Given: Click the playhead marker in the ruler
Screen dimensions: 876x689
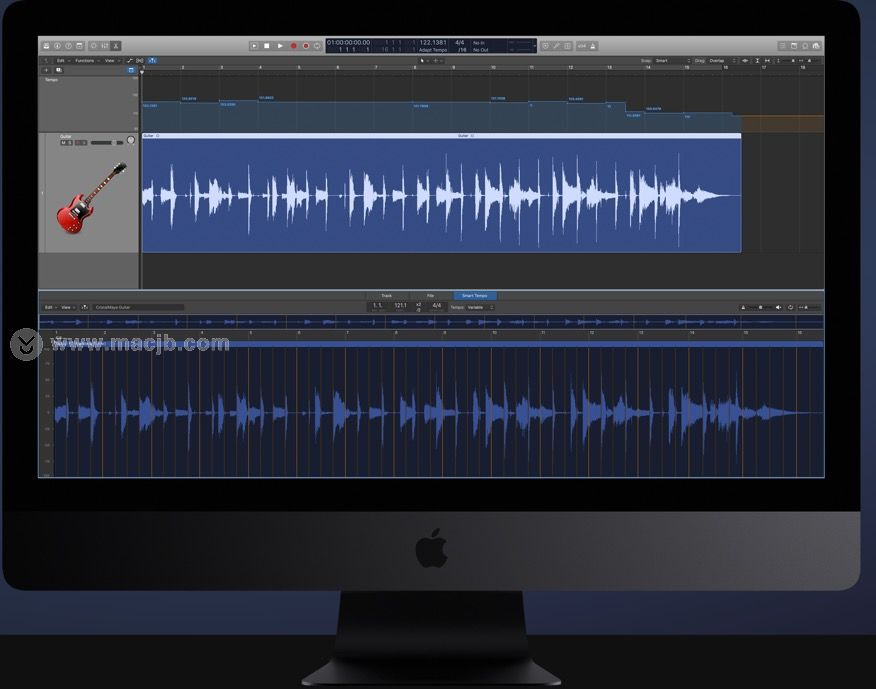Looking at the screenshot, I should pyautogui.click(x=142, y=72).
